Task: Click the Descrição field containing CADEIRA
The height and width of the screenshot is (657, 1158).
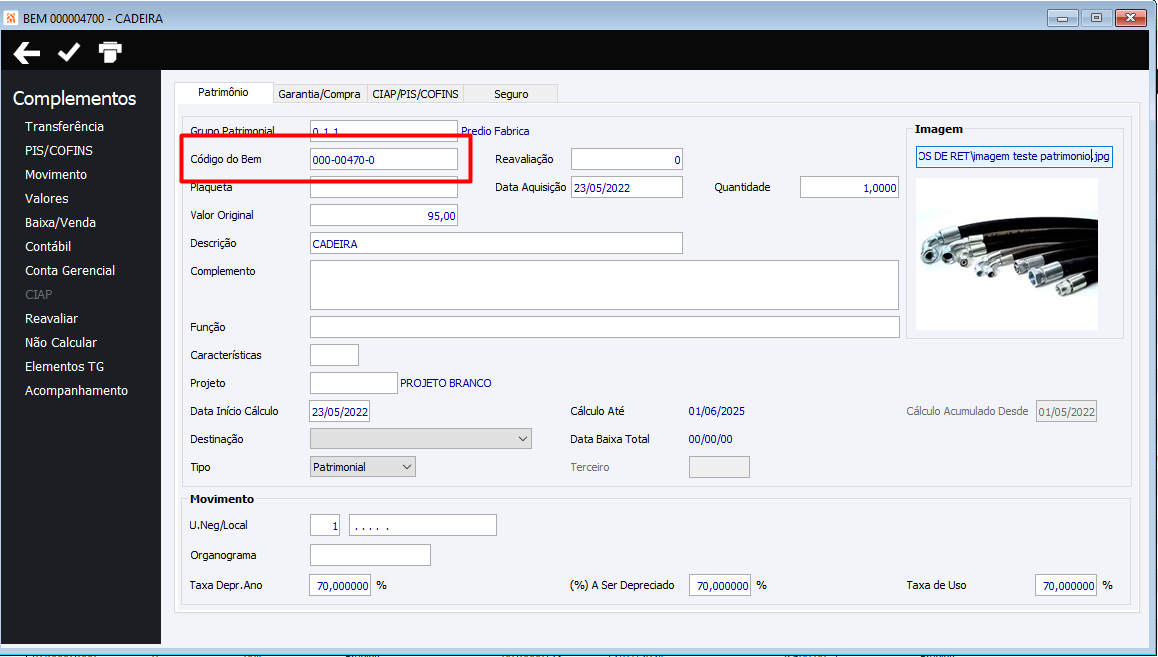Action: pos(496,244)
